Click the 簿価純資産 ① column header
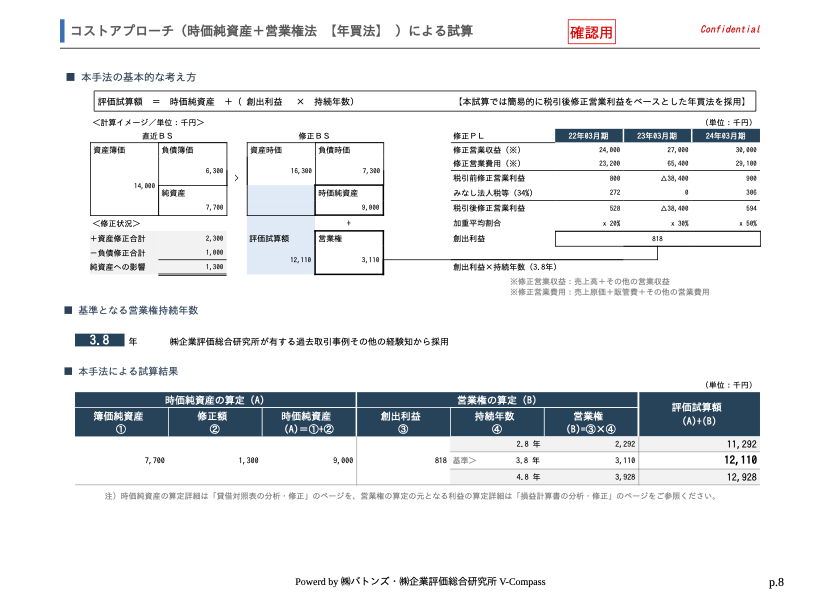 pos(121,422)
